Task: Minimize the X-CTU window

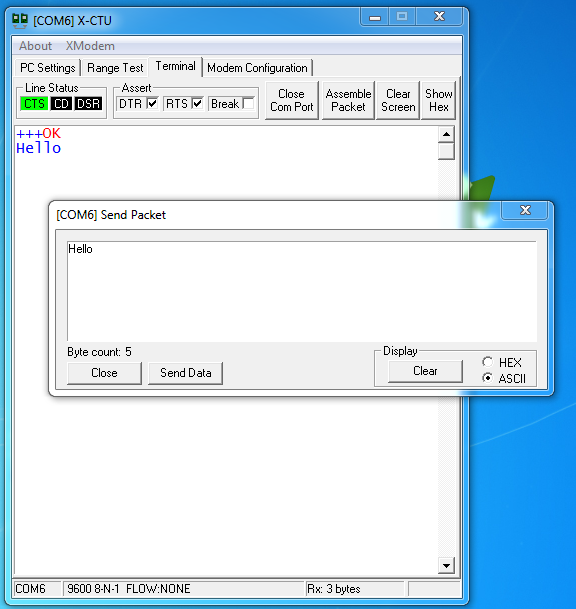Action: pyautogui.click(x=375, y=17)
